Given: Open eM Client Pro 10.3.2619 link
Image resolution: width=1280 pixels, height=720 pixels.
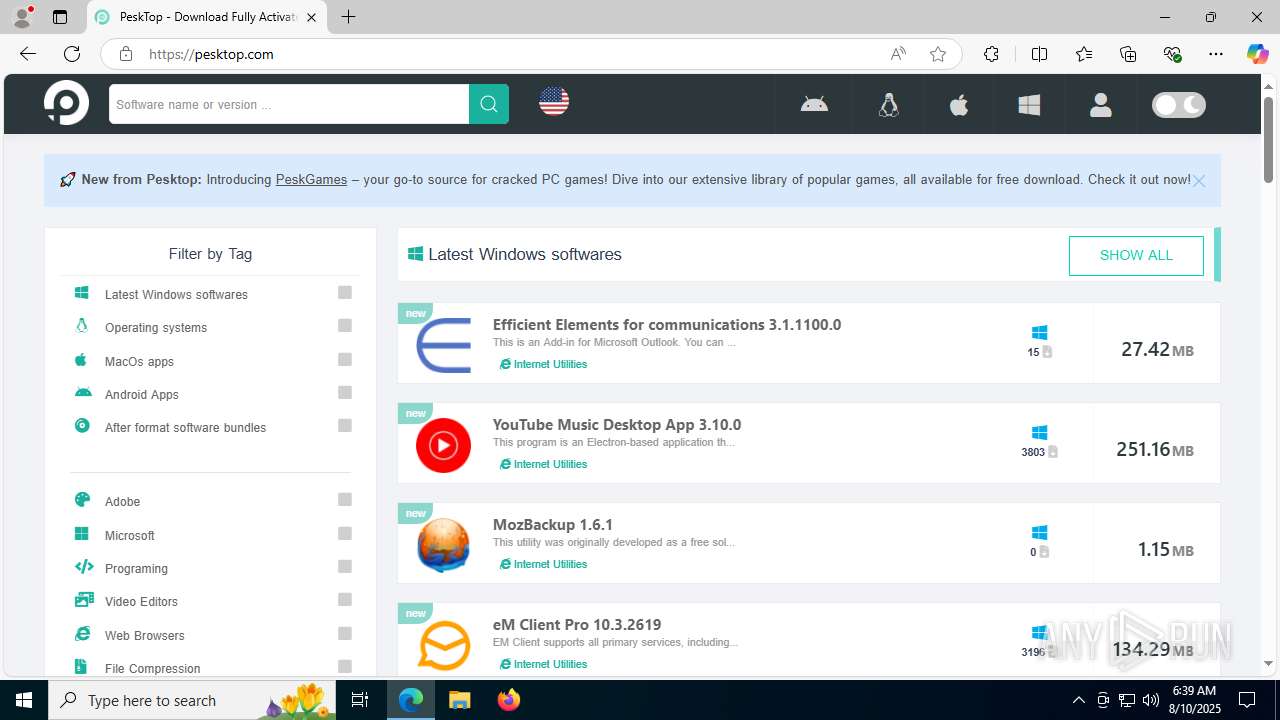Looking at the screenshot, I should [x=577, y=625].
